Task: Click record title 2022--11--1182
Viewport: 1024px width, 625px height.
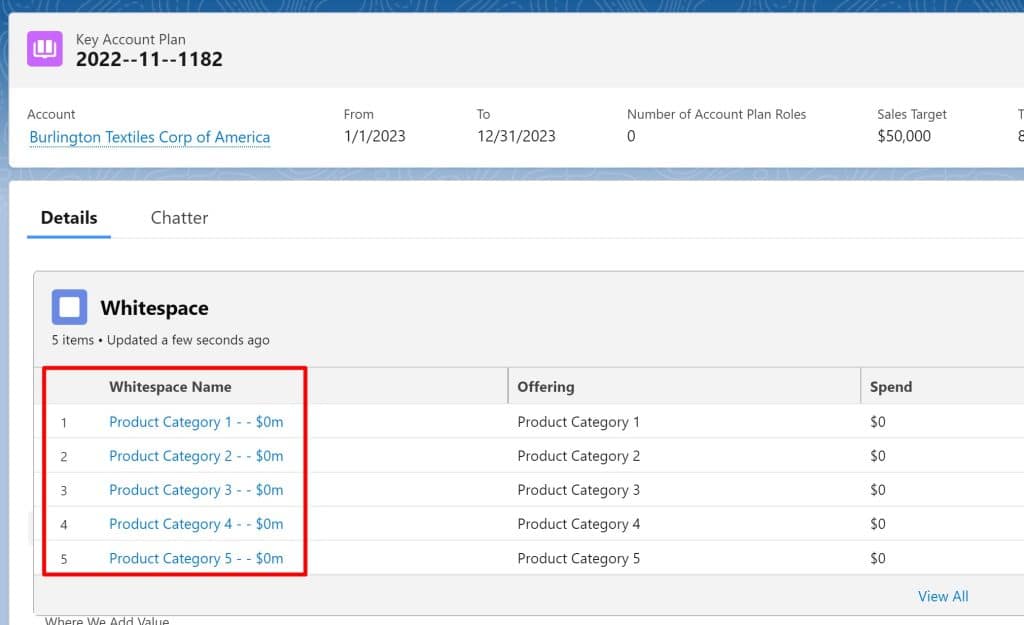Action: (149, 59)
